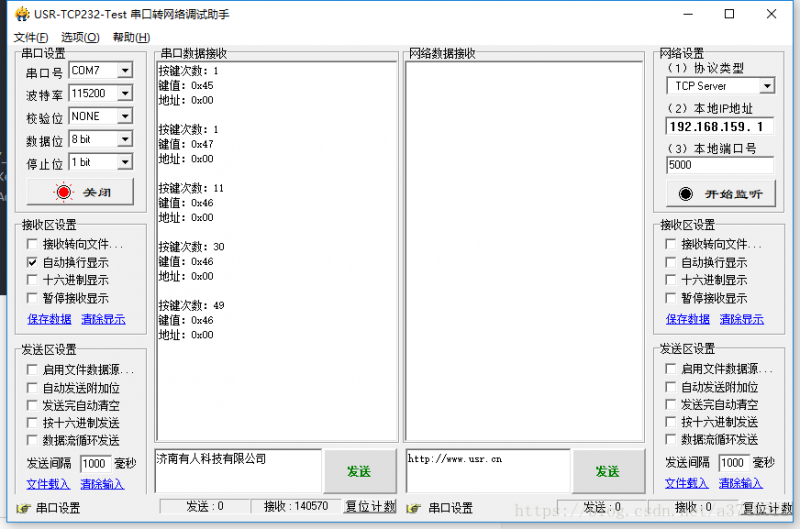Open the 选项(O) menu
800x529 pixels.
click(x=80, y=37)
